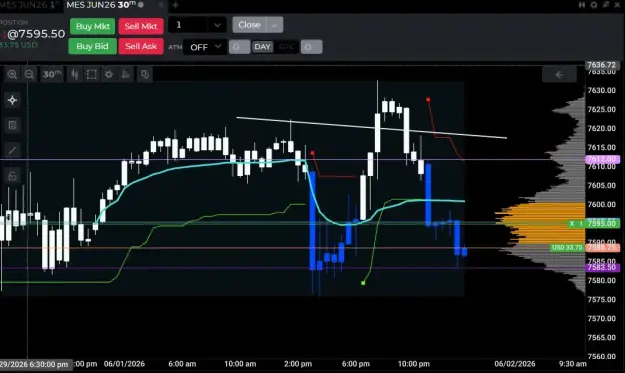Select the crosshair cursor tool
The image size is (625, 373).
coord(12,100)
